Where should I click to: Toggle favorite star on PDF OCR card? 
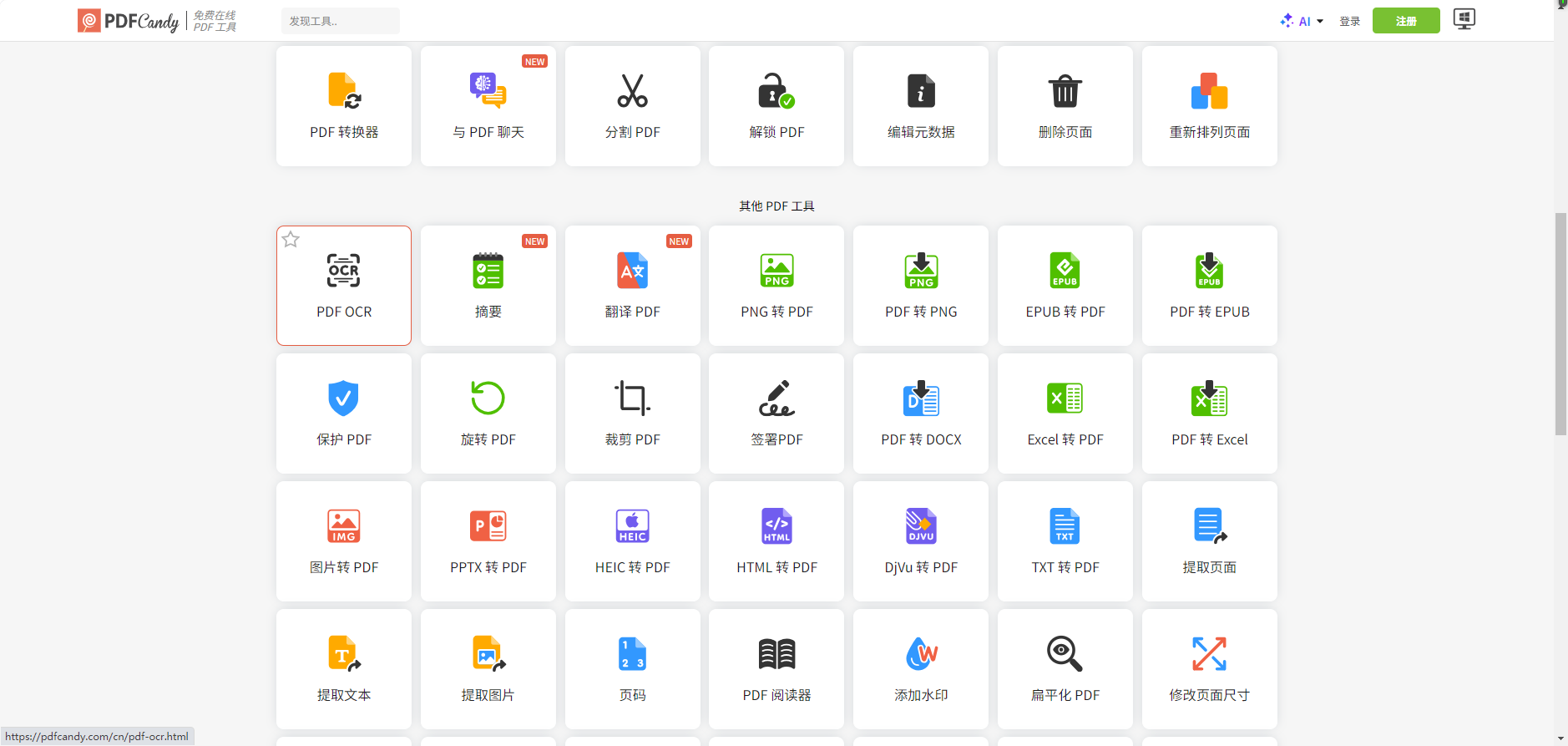coord(291,240)
